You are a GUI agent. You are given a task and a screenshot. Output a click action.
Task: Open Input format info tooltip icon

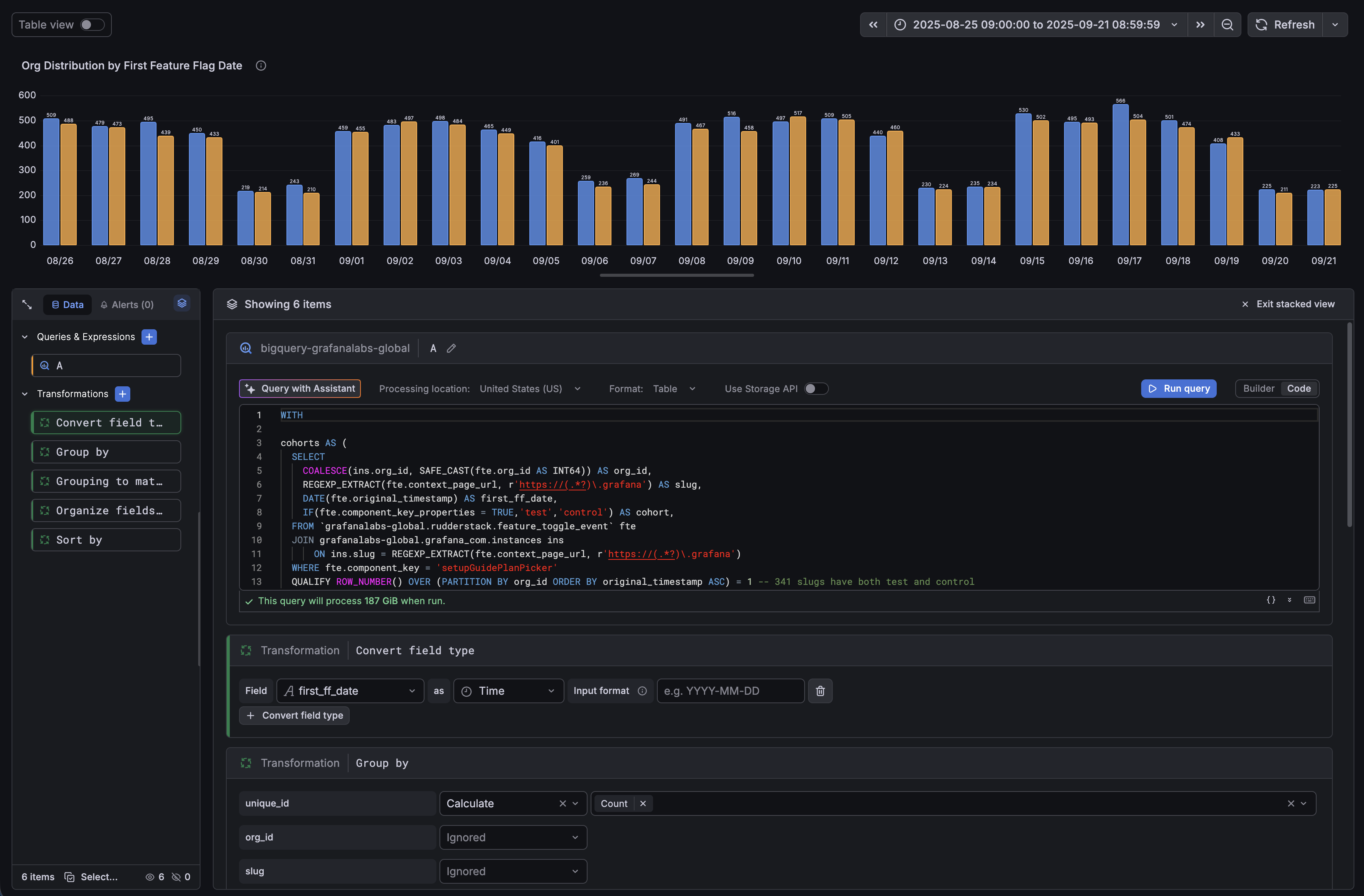coord(642,691)
